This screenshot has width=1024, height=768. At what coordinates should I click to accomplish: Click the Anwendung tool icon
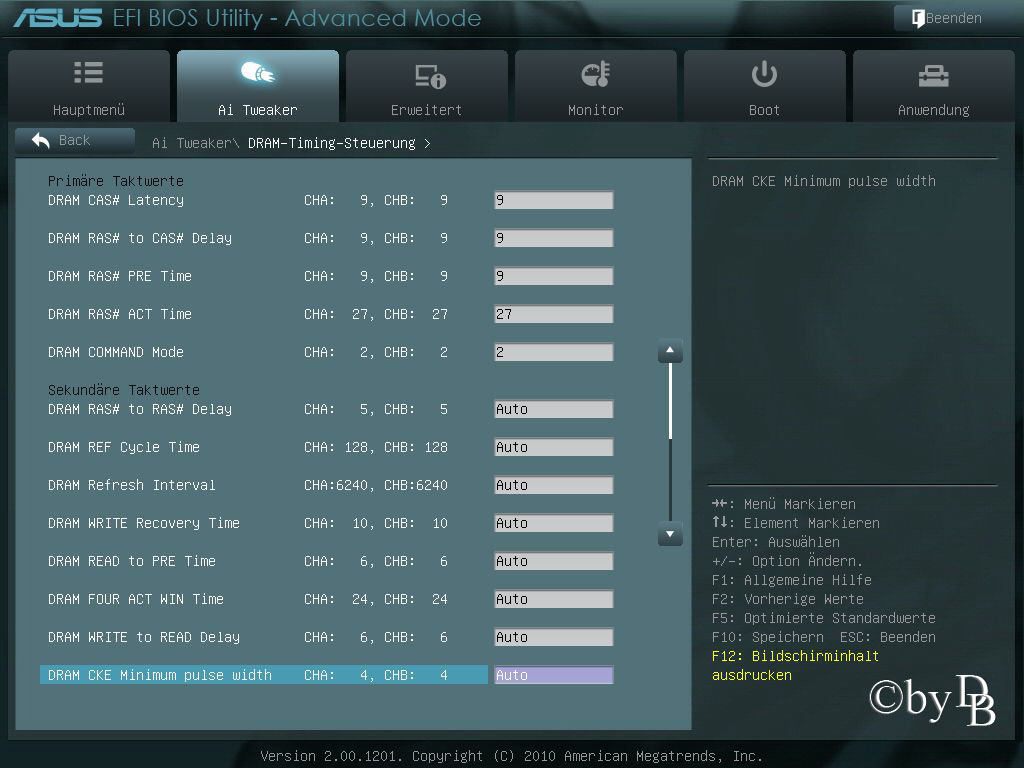[933, 76]
